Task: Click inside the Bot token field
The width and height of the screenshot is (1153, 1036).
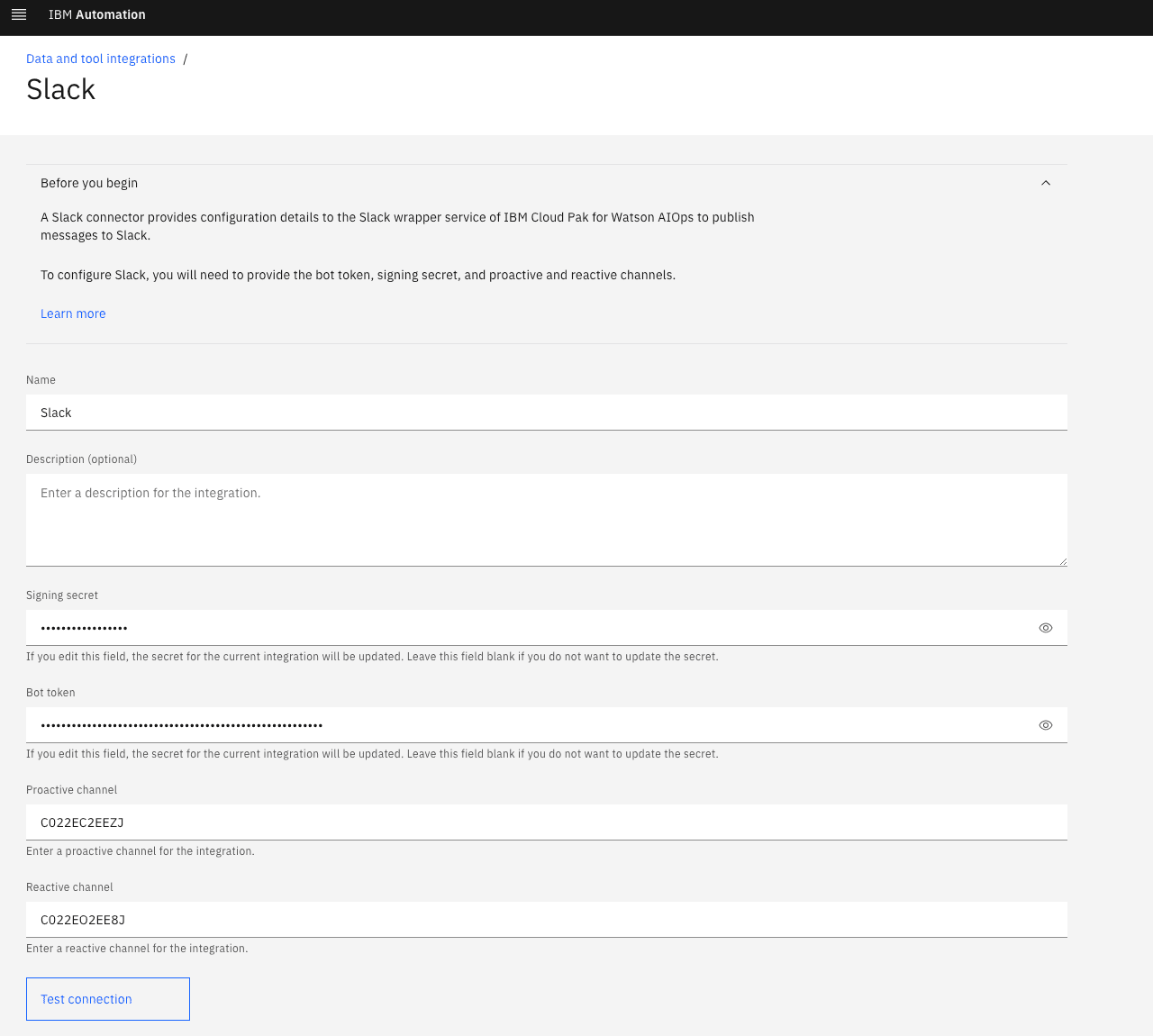Action: coord(531,725)
